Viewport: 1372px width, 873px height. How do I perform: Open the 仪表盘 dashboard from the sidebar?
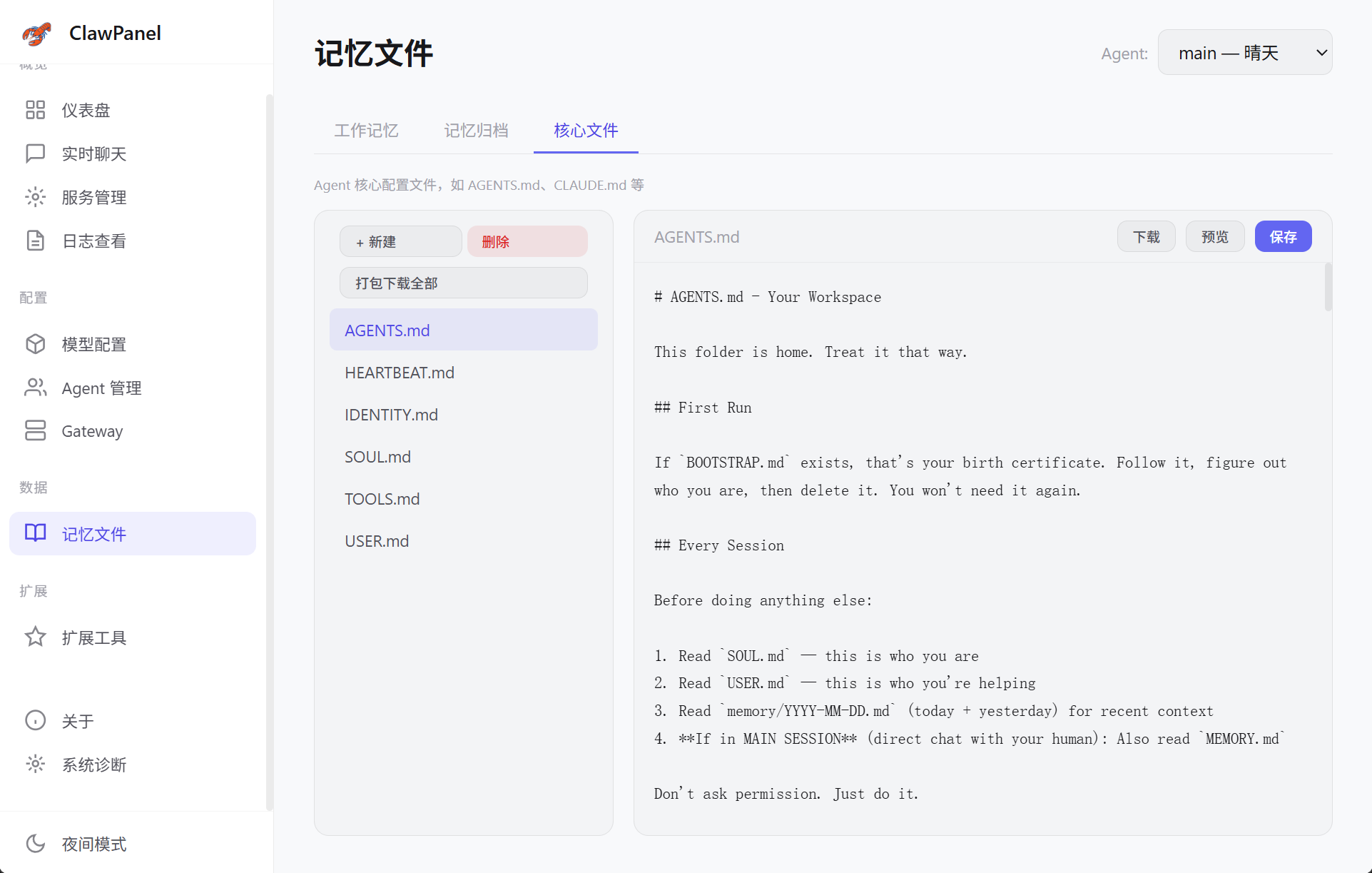point(86,109)
